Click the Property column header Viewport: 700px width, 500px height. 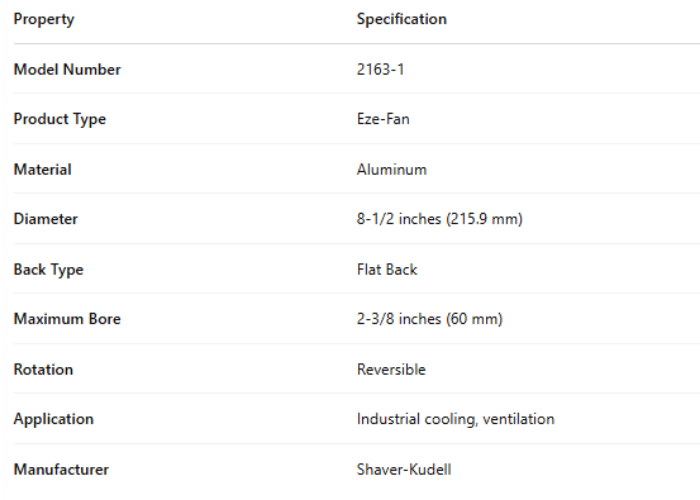click(44, 19)
